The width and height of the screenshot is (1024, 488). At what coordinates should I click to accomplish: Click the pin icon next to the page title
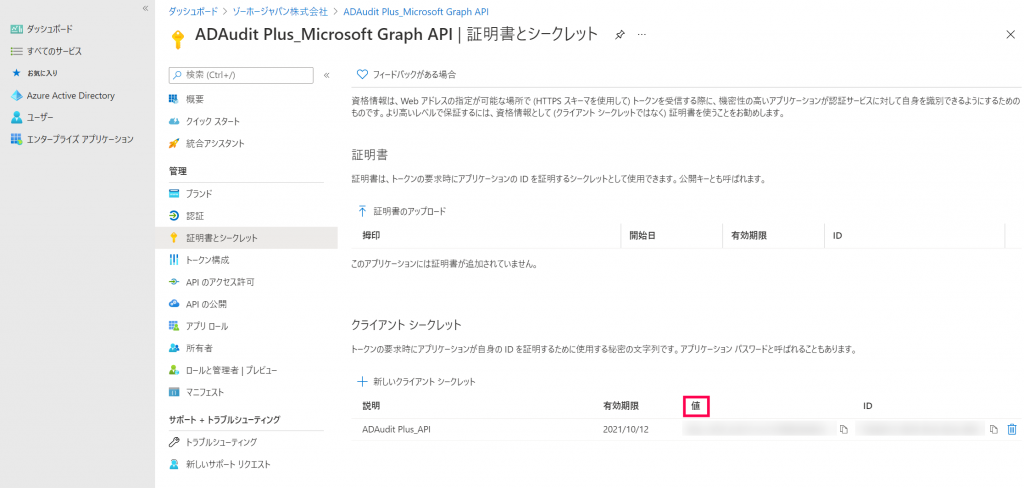(620, 34)
